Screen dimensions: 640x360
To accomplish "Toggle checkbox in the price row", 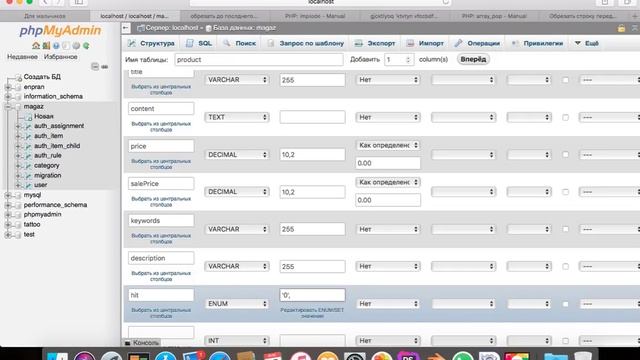I will (x=565, y=155).
